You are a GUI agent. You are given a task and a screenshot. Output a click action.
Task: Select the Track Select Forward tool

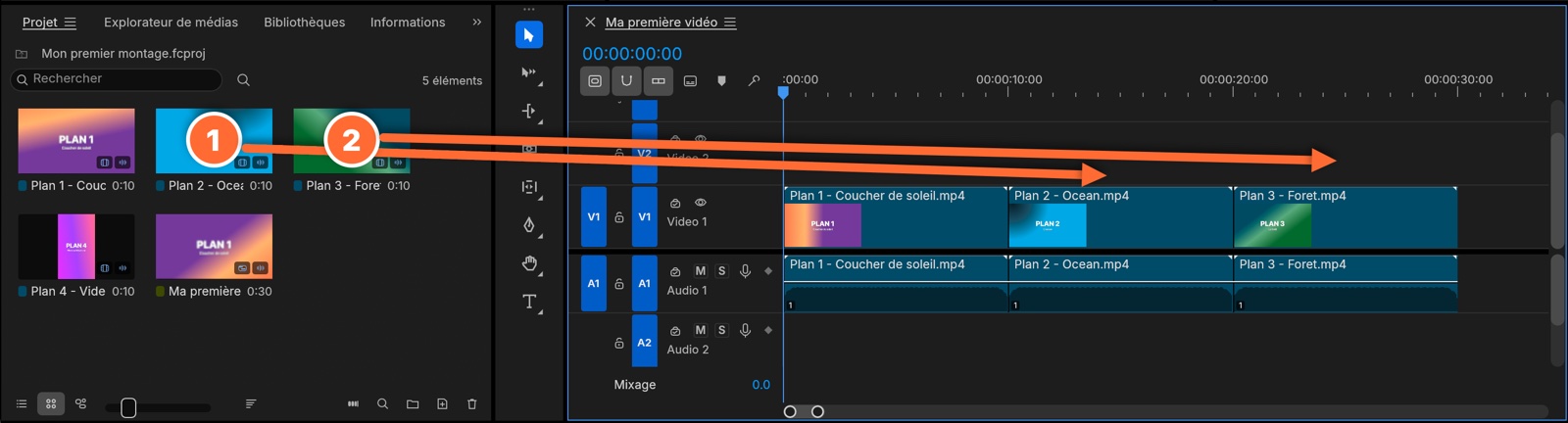[x=529, y=72]
